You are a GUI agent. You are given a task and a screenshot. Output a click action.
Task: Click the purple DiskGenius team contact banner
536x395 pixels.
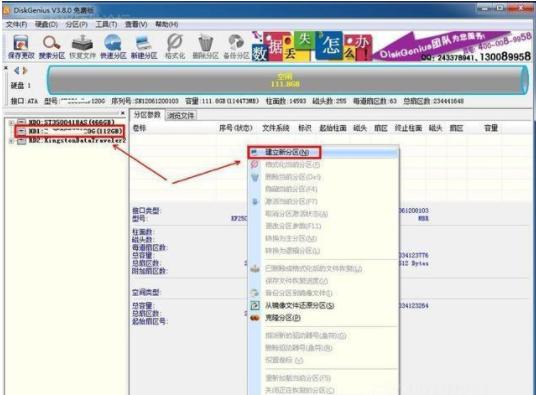[x=452, y=46]
